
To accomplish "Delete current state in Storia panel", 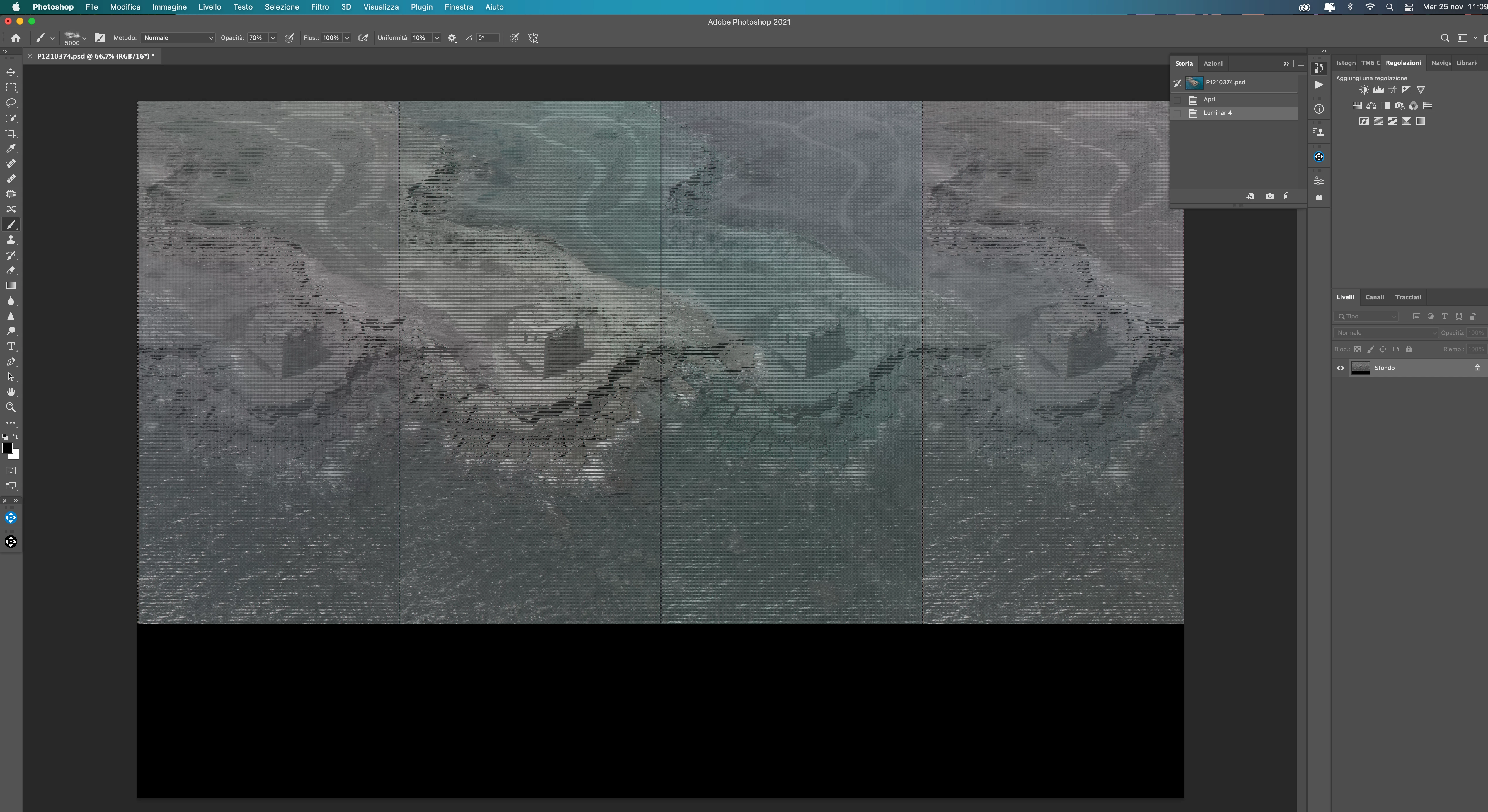I will 1286,196.
